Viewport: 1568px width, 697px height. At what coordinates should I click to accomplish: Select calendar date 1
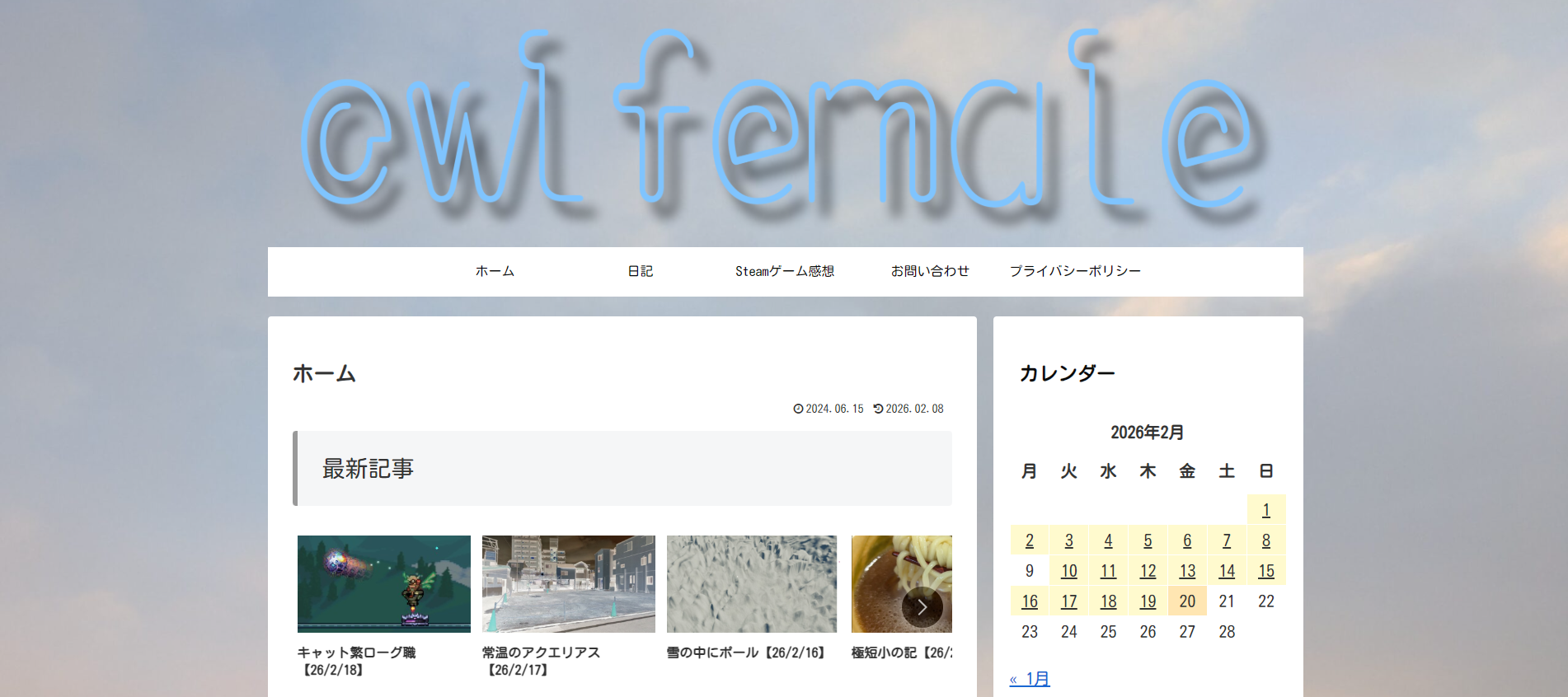pyautogui.click(x=1266, y=511)
